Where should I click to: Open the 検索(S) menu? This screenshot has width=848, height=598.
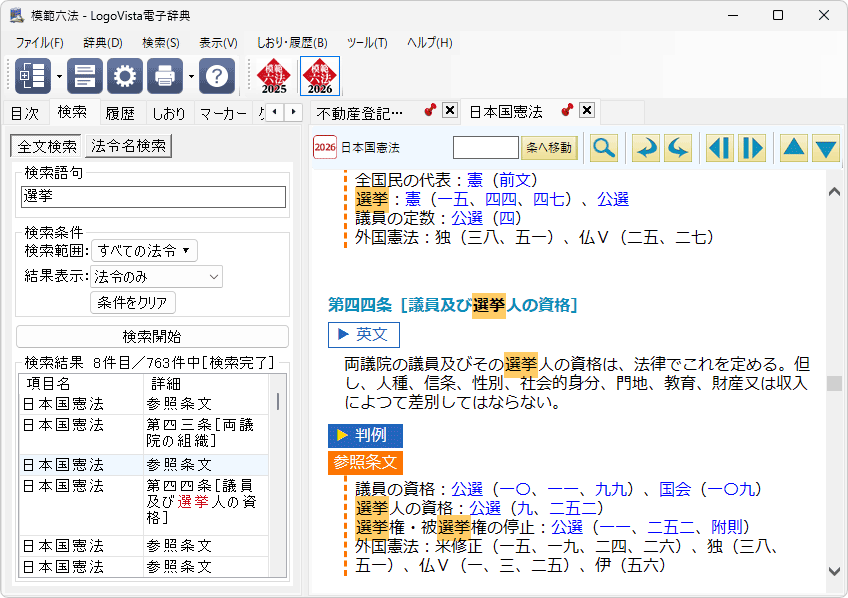click(160, 43)
